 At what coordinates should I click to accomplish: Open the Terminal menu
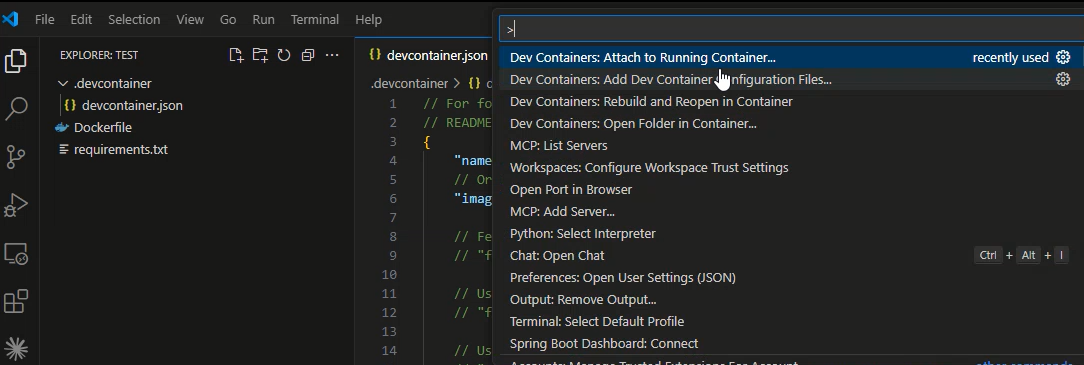315,19
